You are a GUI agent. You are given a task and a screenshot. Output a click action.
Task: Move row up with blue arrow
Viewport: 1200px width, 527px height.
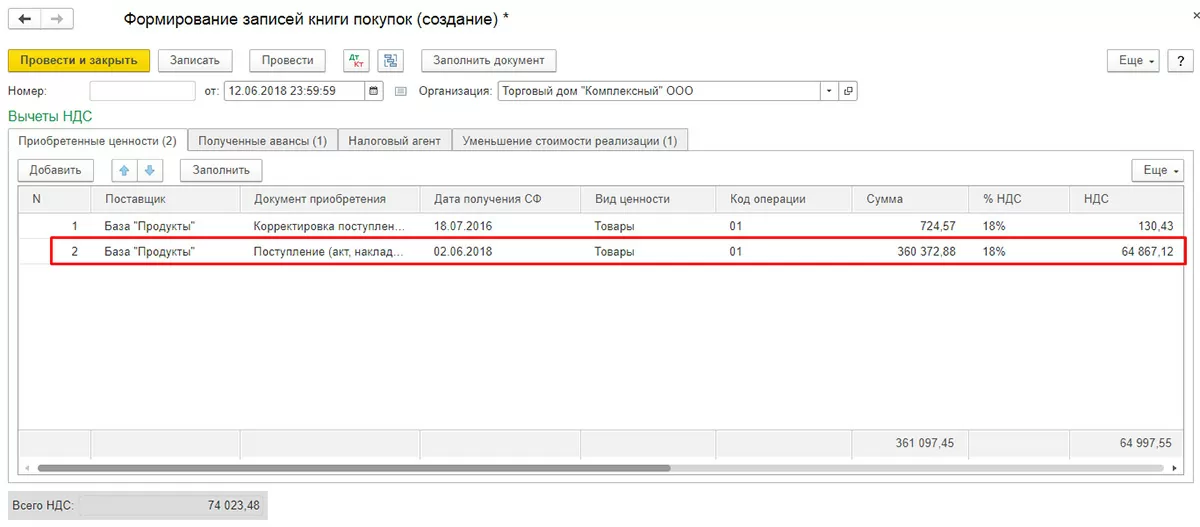(x=124, y=170)
